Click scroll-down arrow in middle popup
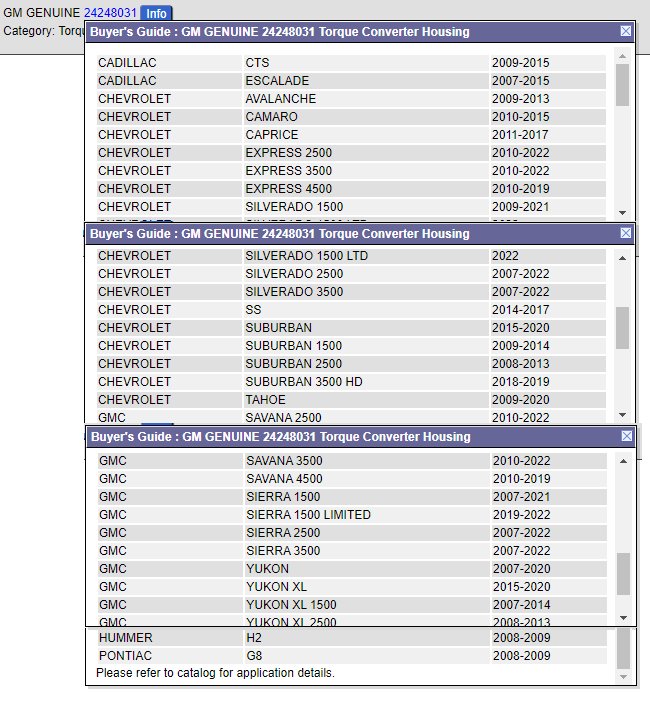 click(x=622, y=415)
